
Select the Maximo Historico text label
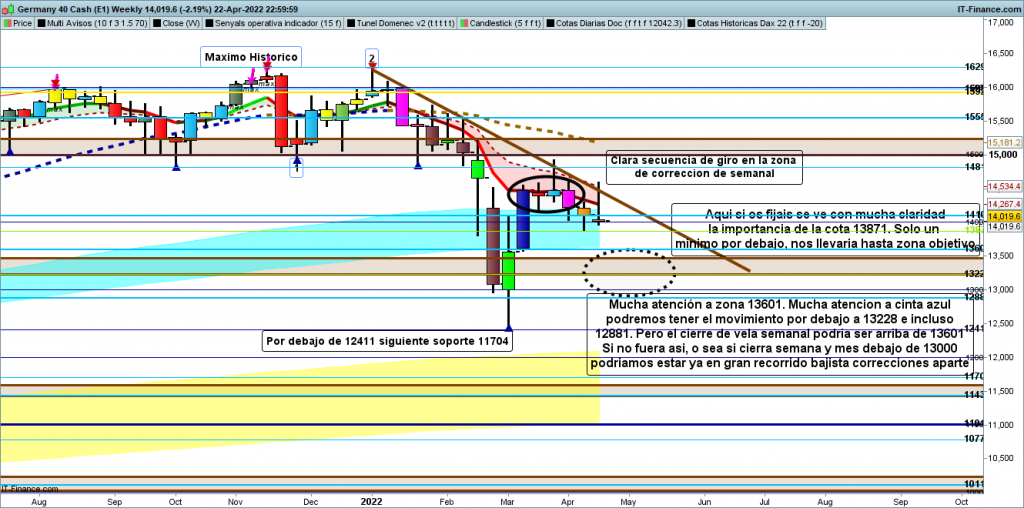[251, 57]
